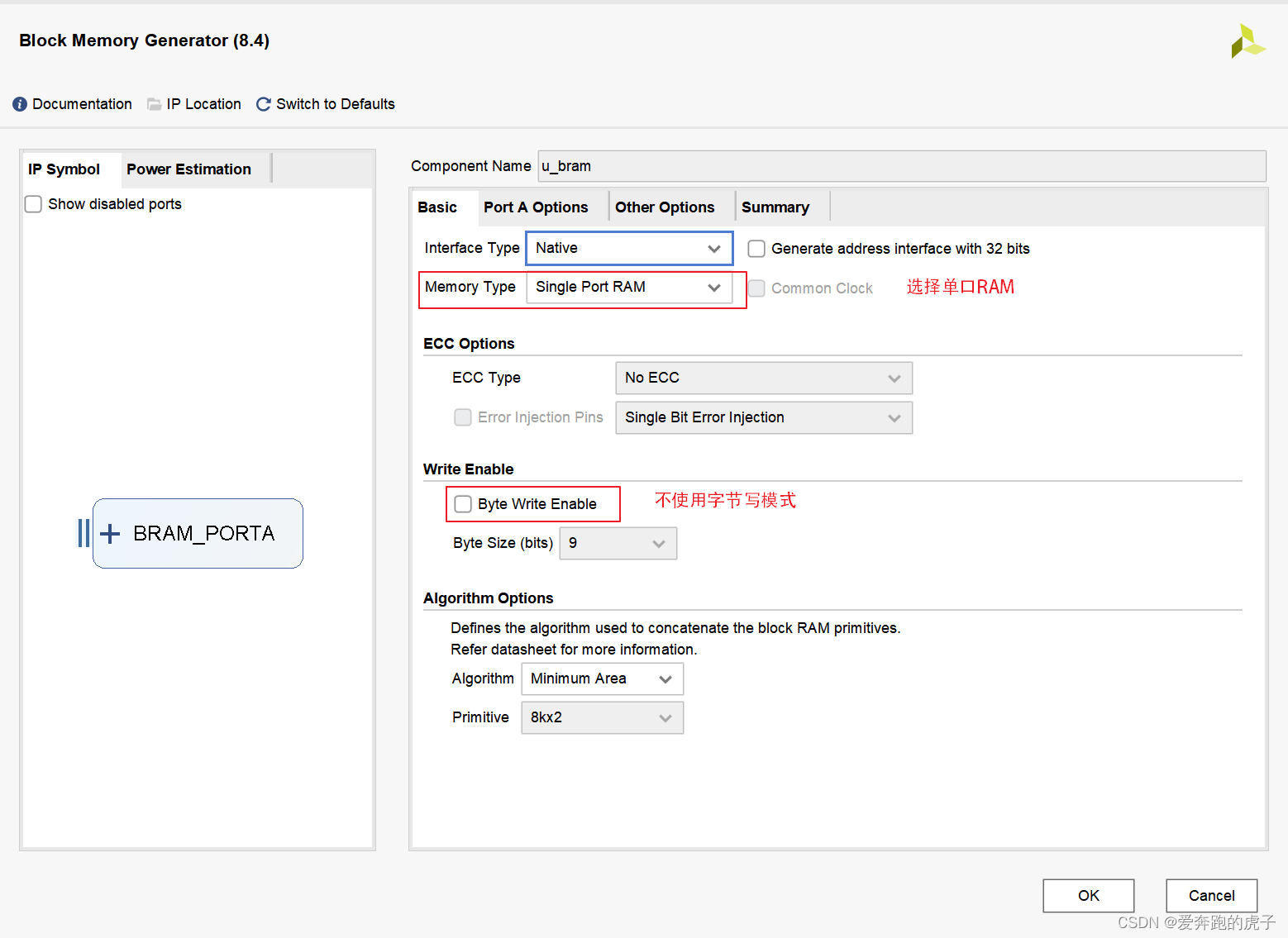Open the Primitive dropdown

665,717
